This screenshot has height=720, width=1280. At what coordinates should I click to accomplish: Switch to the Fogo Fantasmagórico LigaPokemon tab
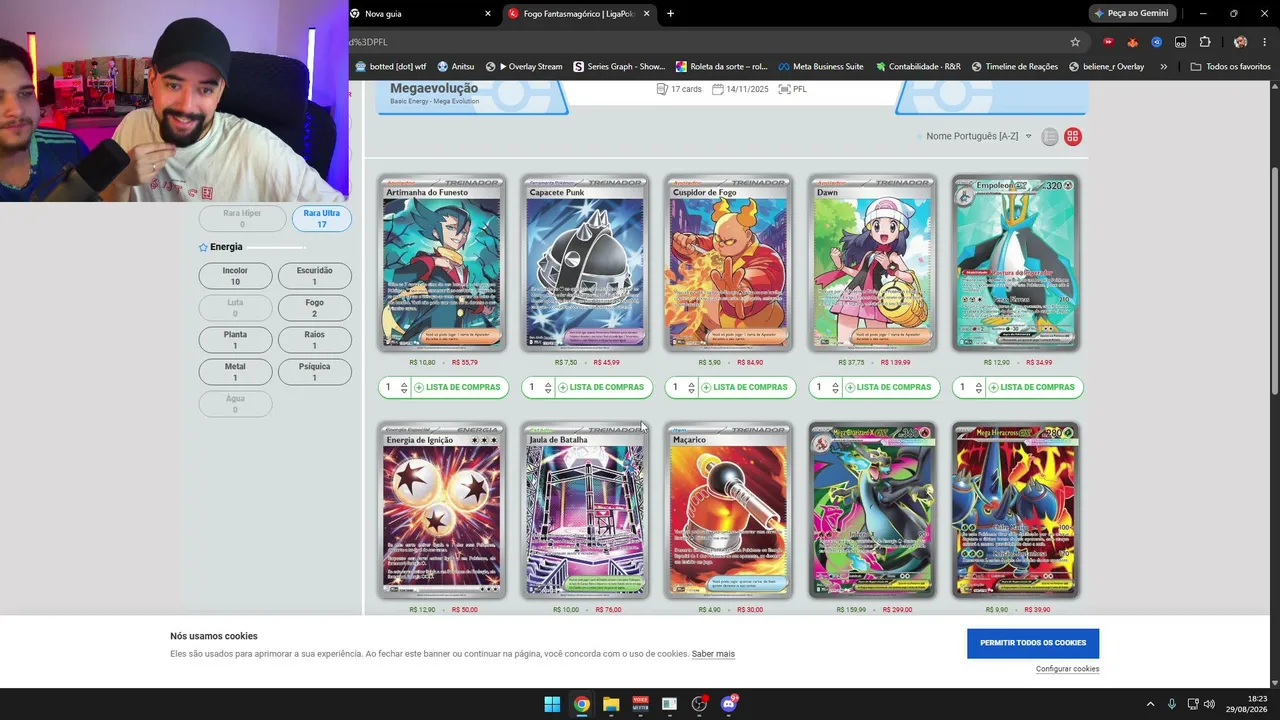coord(580,14)
